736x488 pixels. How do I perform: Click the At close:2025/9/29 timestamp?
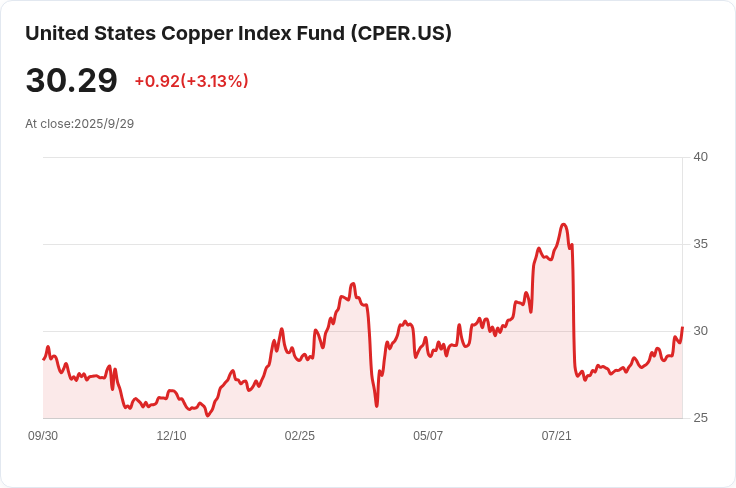(79, 124)
